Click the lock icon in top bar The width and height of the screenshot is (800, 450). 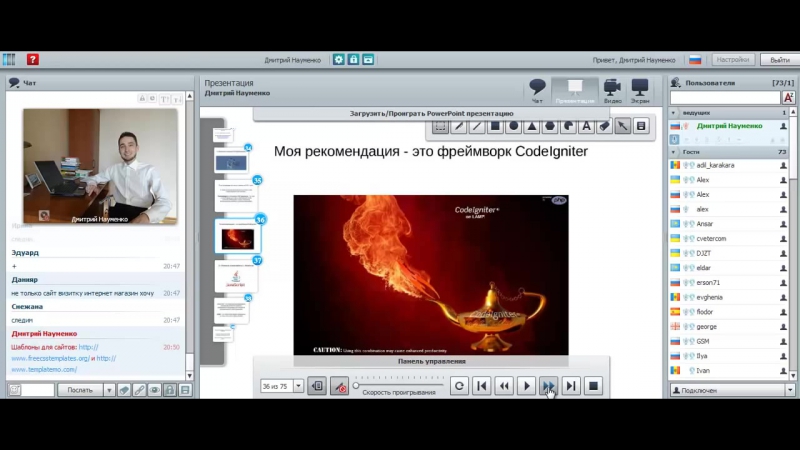tap(354, 60)
